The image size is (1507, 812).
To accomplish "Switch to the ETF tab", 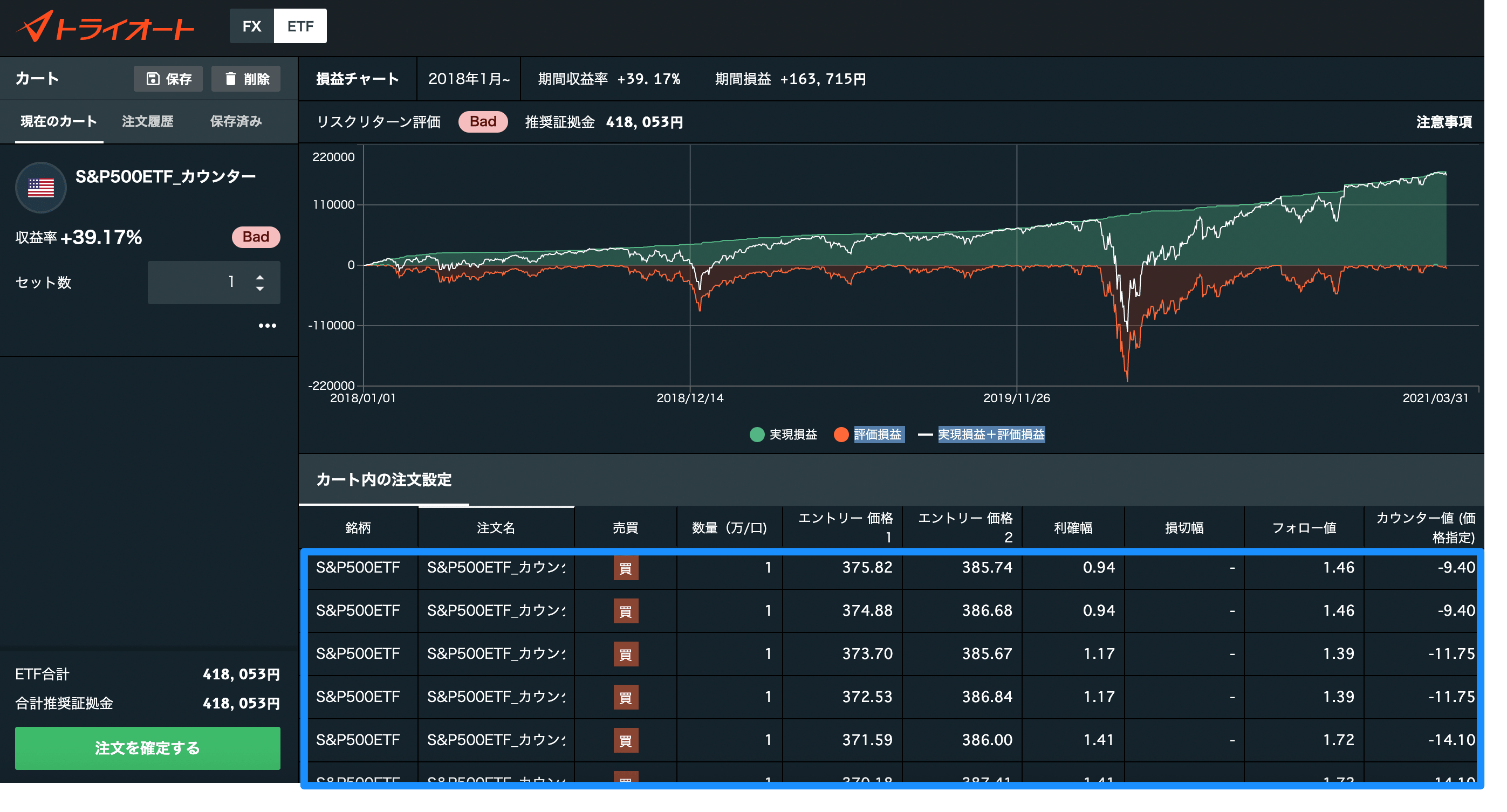I will (300, 26).
